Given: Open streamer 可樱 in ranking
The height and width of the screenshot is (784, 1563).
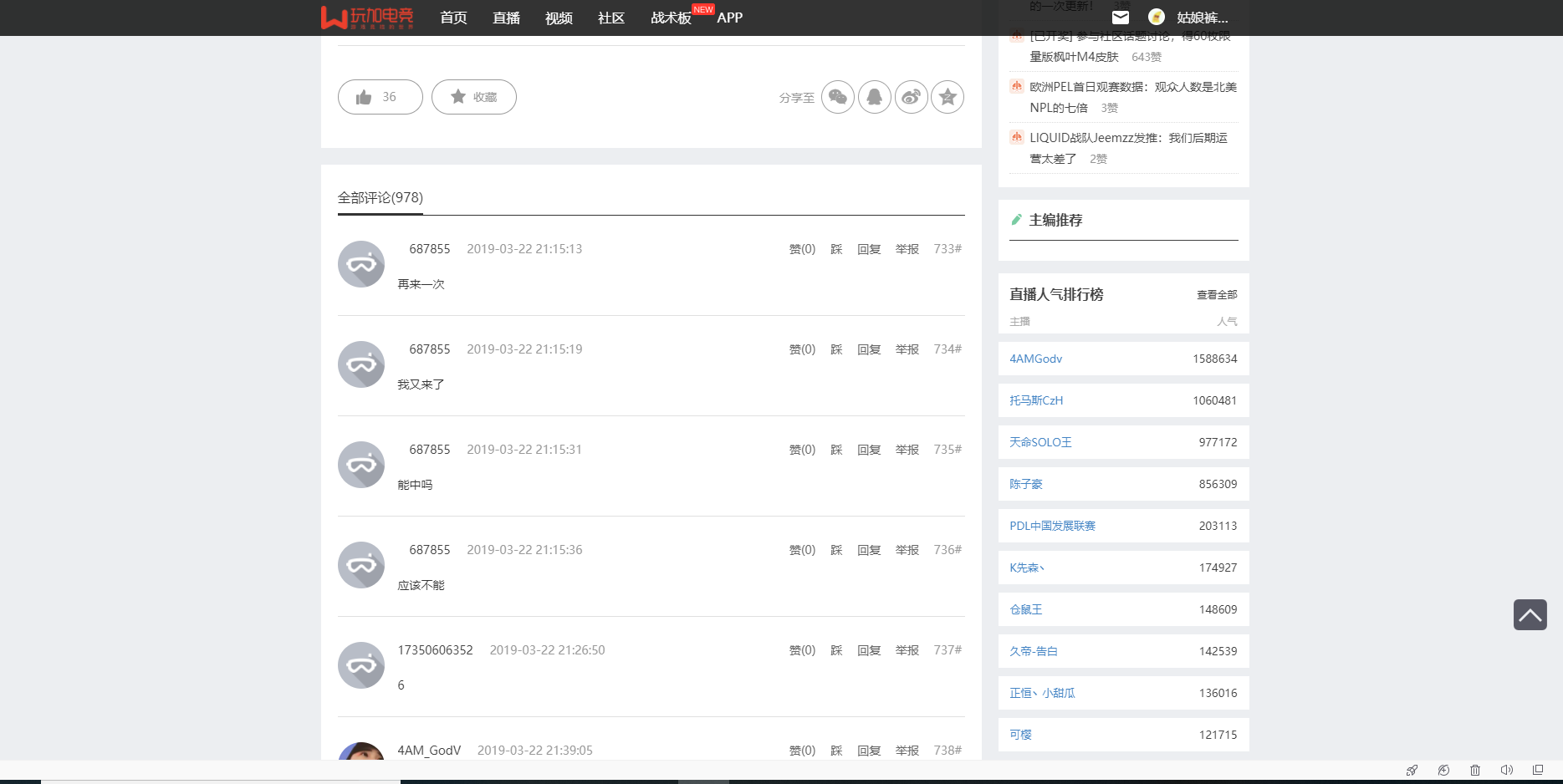Looking at the screenshot, I should point(1020,735).
